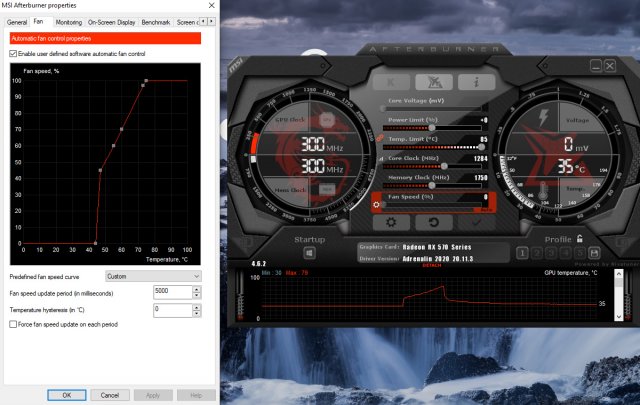Click the link icon beside Temp. Limit
640x405 pixels.
[x=380, y=138]
